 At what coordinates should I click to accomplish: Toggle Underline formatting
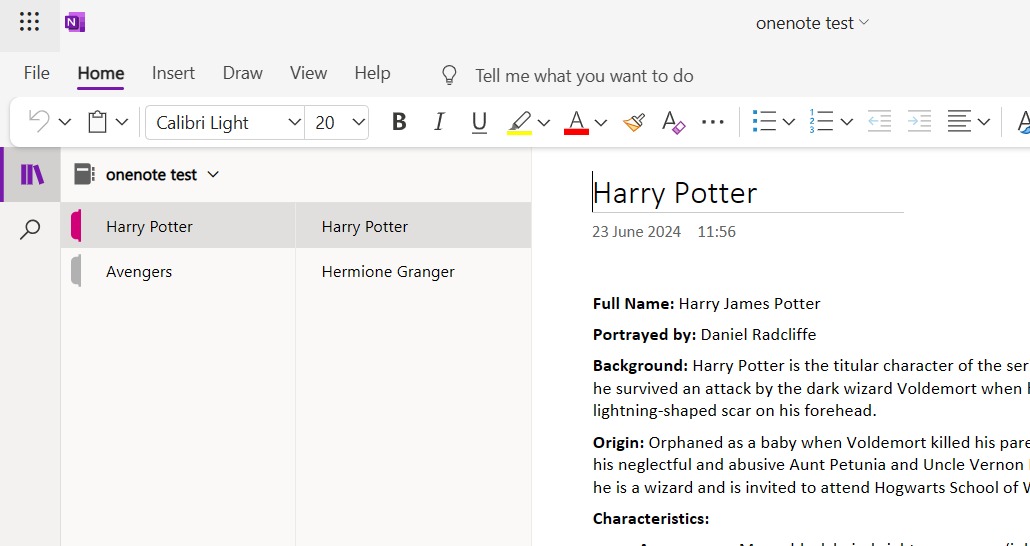pos(480,122)
